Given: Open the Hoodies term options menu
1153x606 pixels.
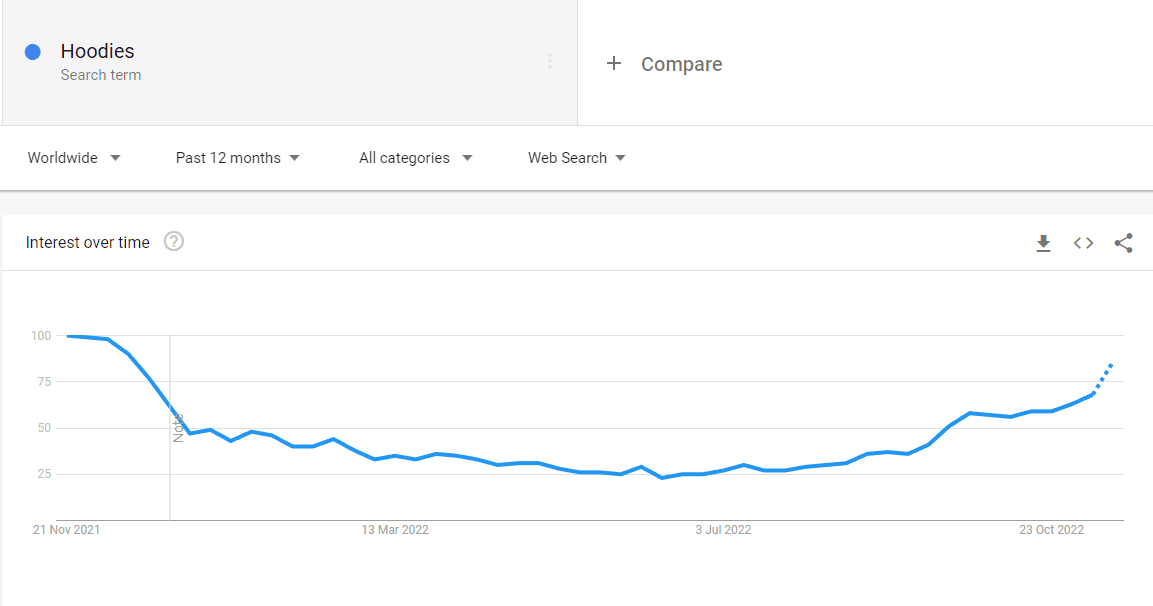Looking at the screenshot, I should coord(549,62).
